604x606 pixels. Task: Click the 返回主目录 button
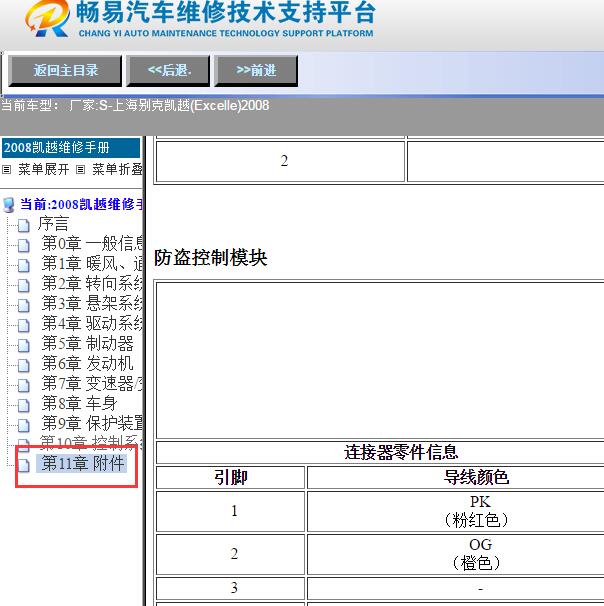pyautogui.click(x=65, y=71)
